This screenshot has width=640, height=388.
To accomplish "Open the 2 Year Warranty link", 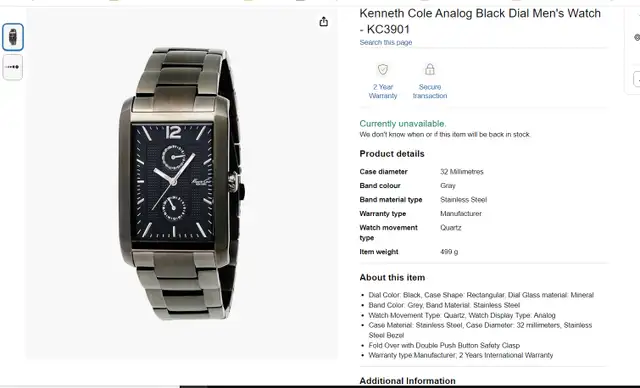I will [x=382, y=91].
